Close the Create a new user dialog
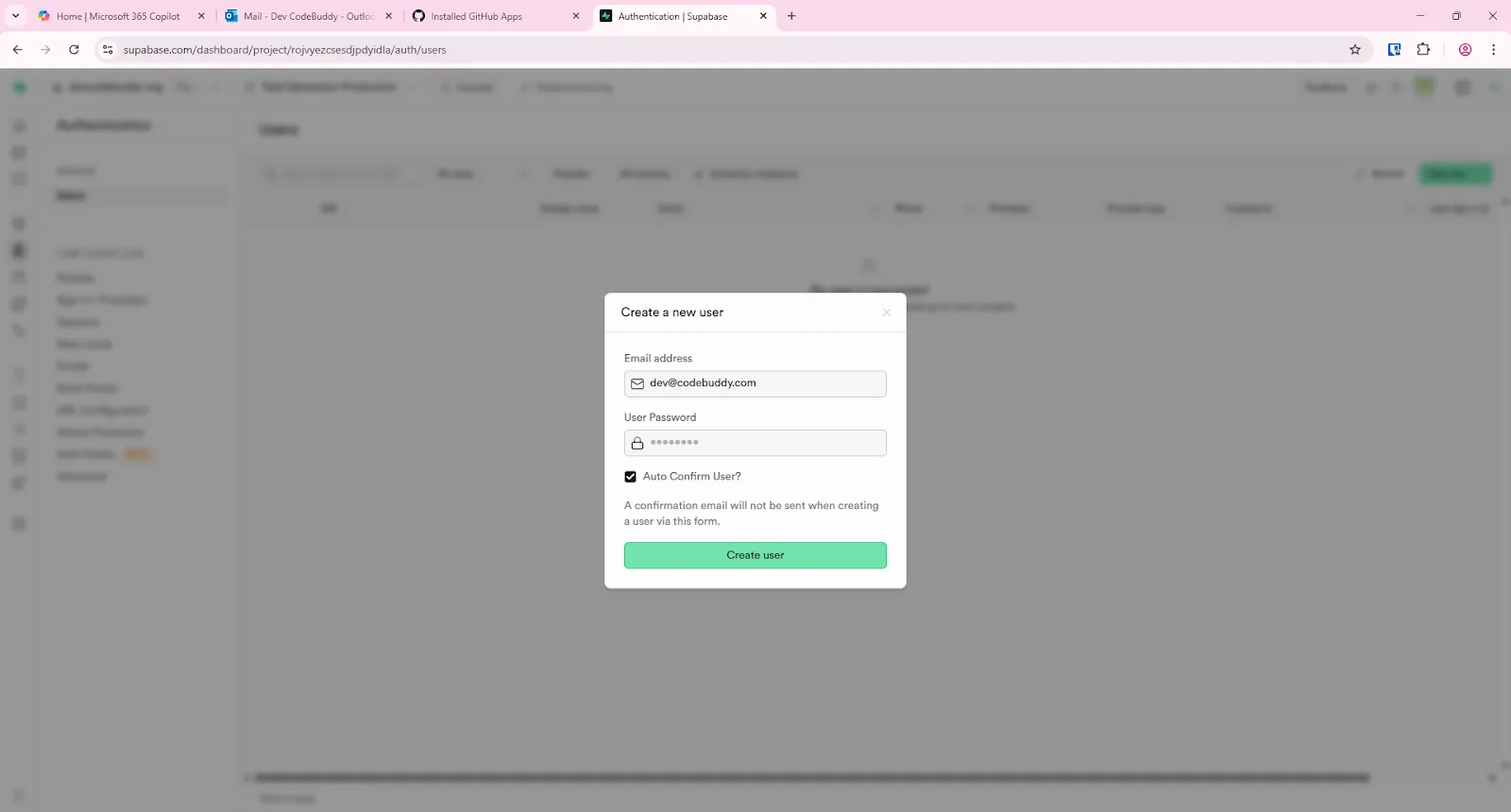The width and height of the screenshot is (1511, 812). [887, 313]
